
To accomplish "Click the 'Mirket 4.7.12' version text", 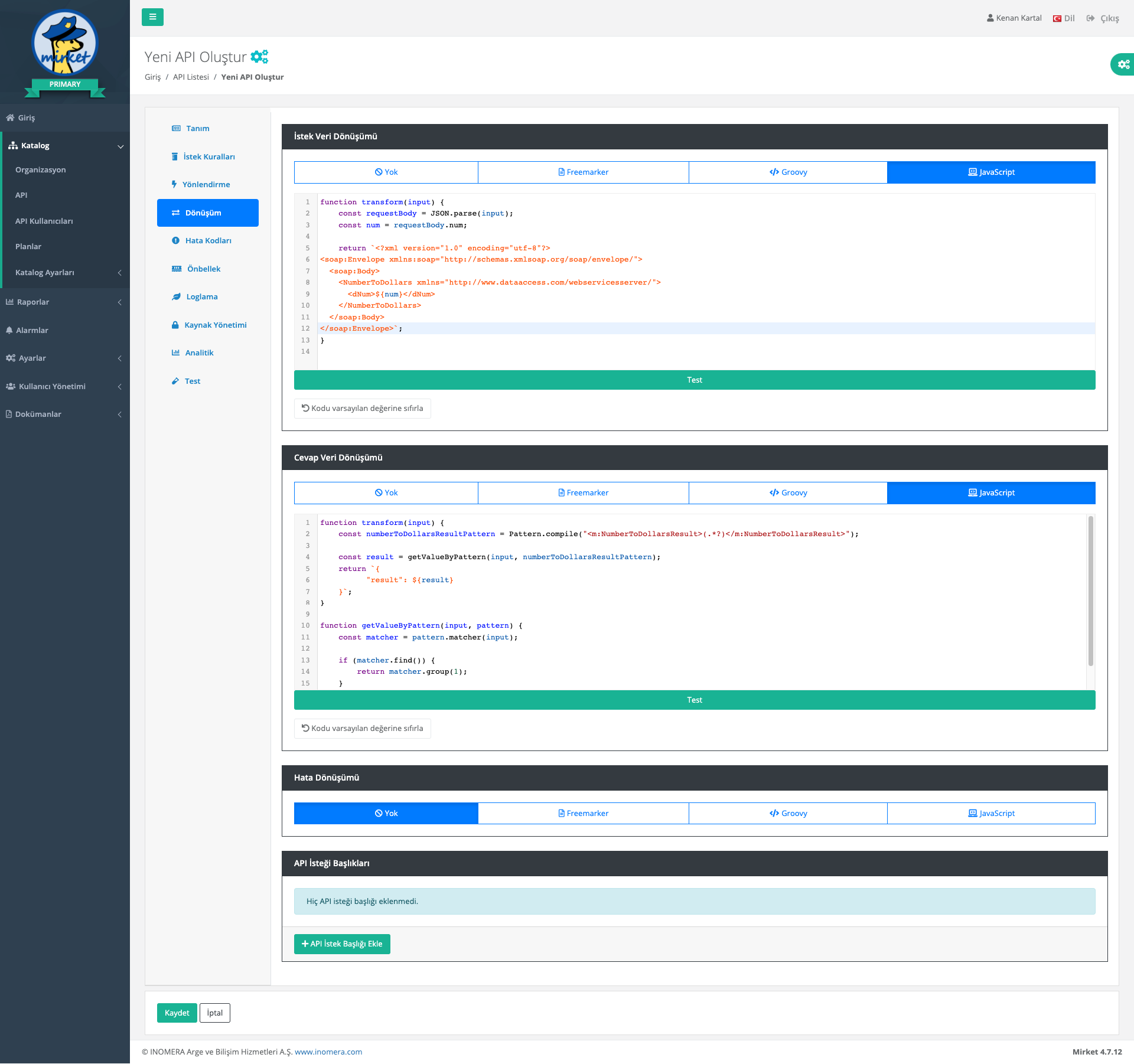I will pyautogui.click(x=1097, y=1052).
